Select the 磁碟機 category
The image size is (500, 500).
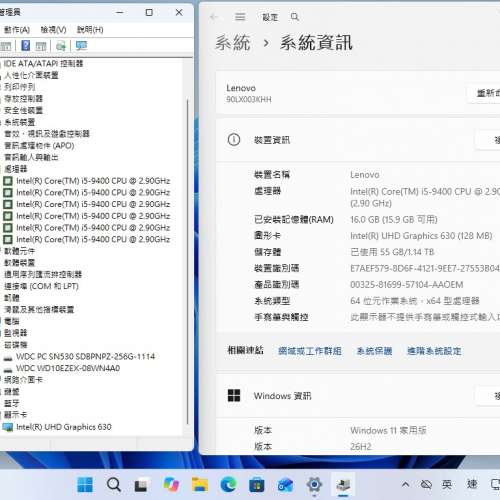coord(16,345)
